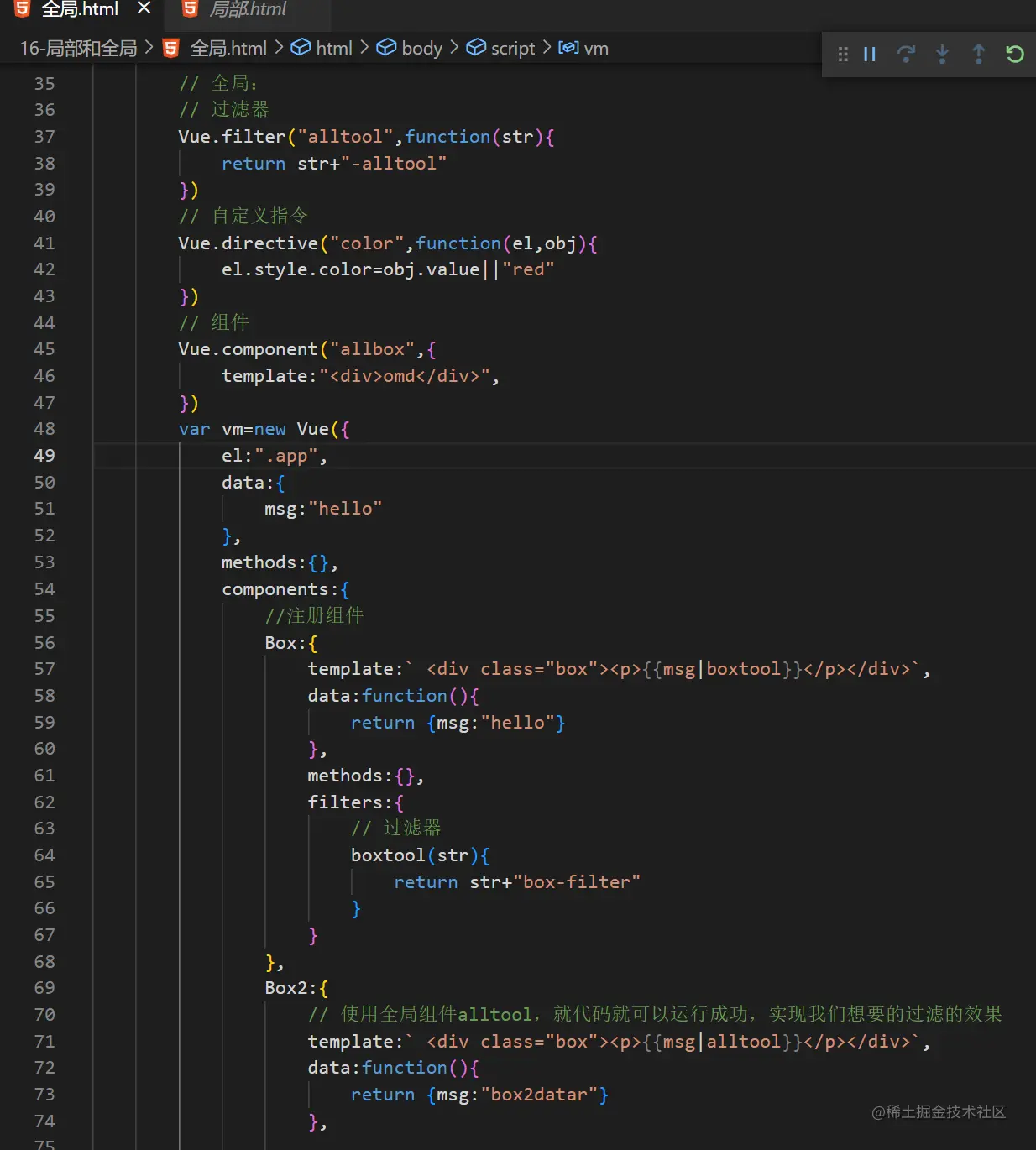Click "components:" on line 54

point(280,589)
